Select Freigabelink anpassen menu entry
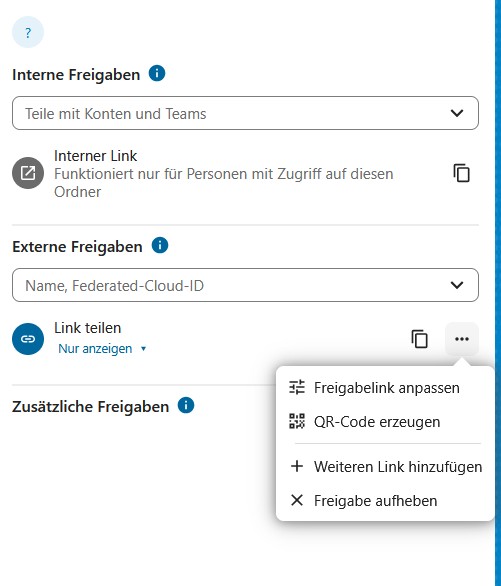The width and height of the screenshot is (501, 586). [x=385, y=388]
